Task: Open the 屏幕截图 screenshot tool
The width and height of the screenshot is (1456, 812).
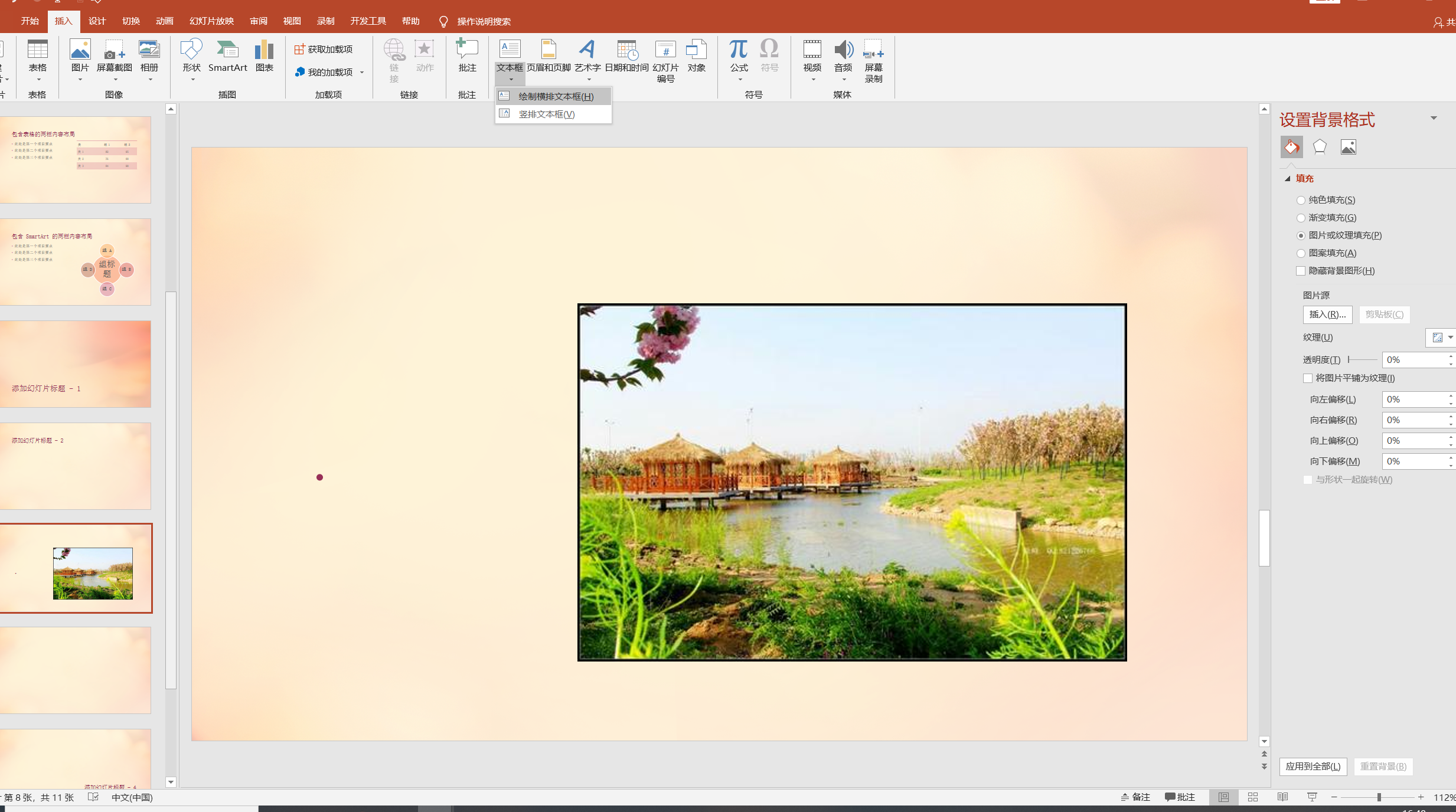Action: 115,60
